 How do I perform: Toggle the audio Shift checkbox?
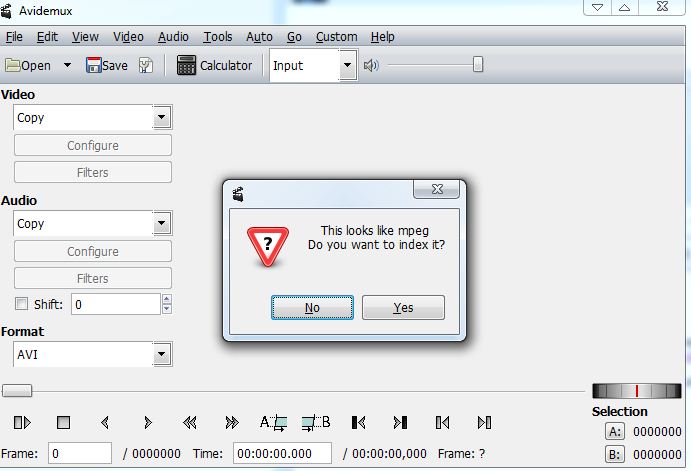21,304
